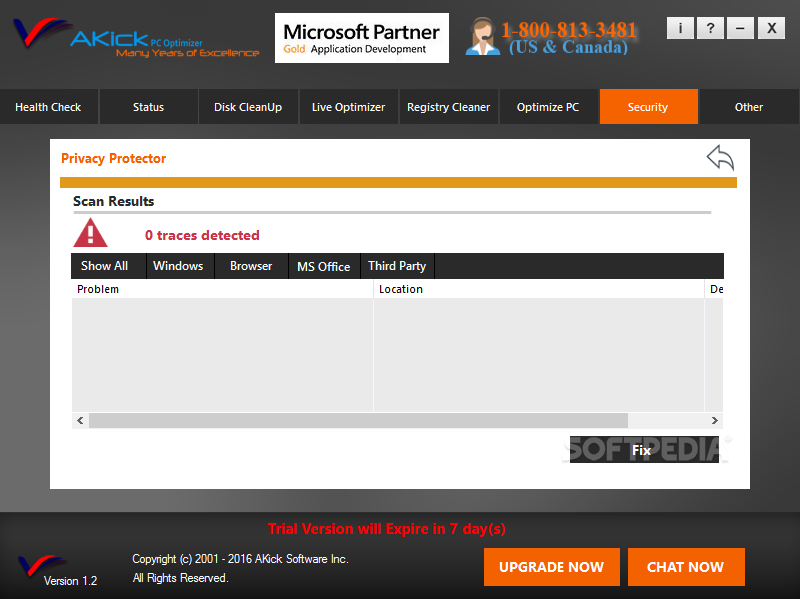Click the horizontal scrollbar thumb
Image resolution: width=800 pixels, height=599 pixels.
(x=358, y=420)
